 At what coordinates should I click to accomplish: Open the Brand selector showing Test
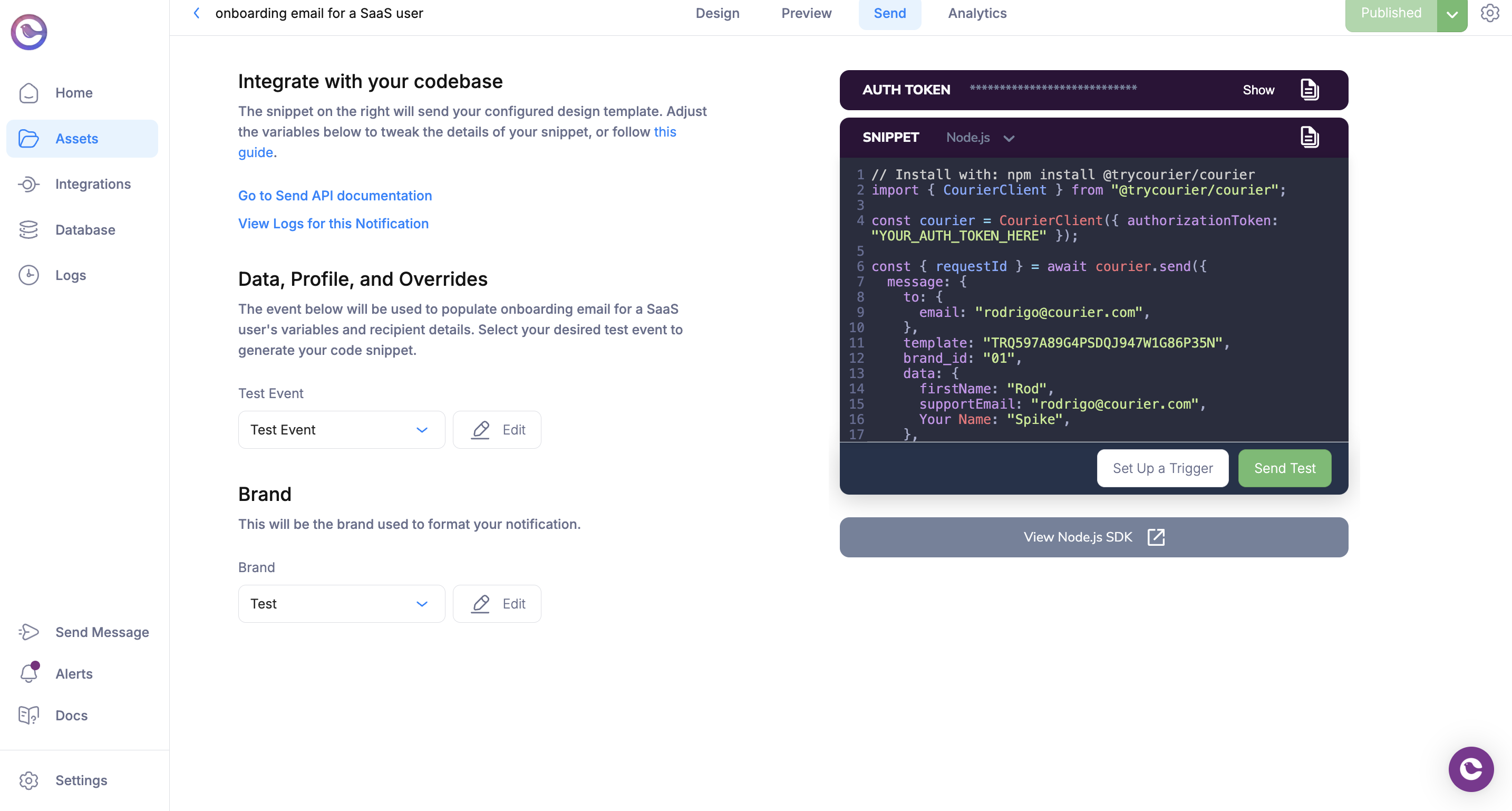click(x=342, y=603)
